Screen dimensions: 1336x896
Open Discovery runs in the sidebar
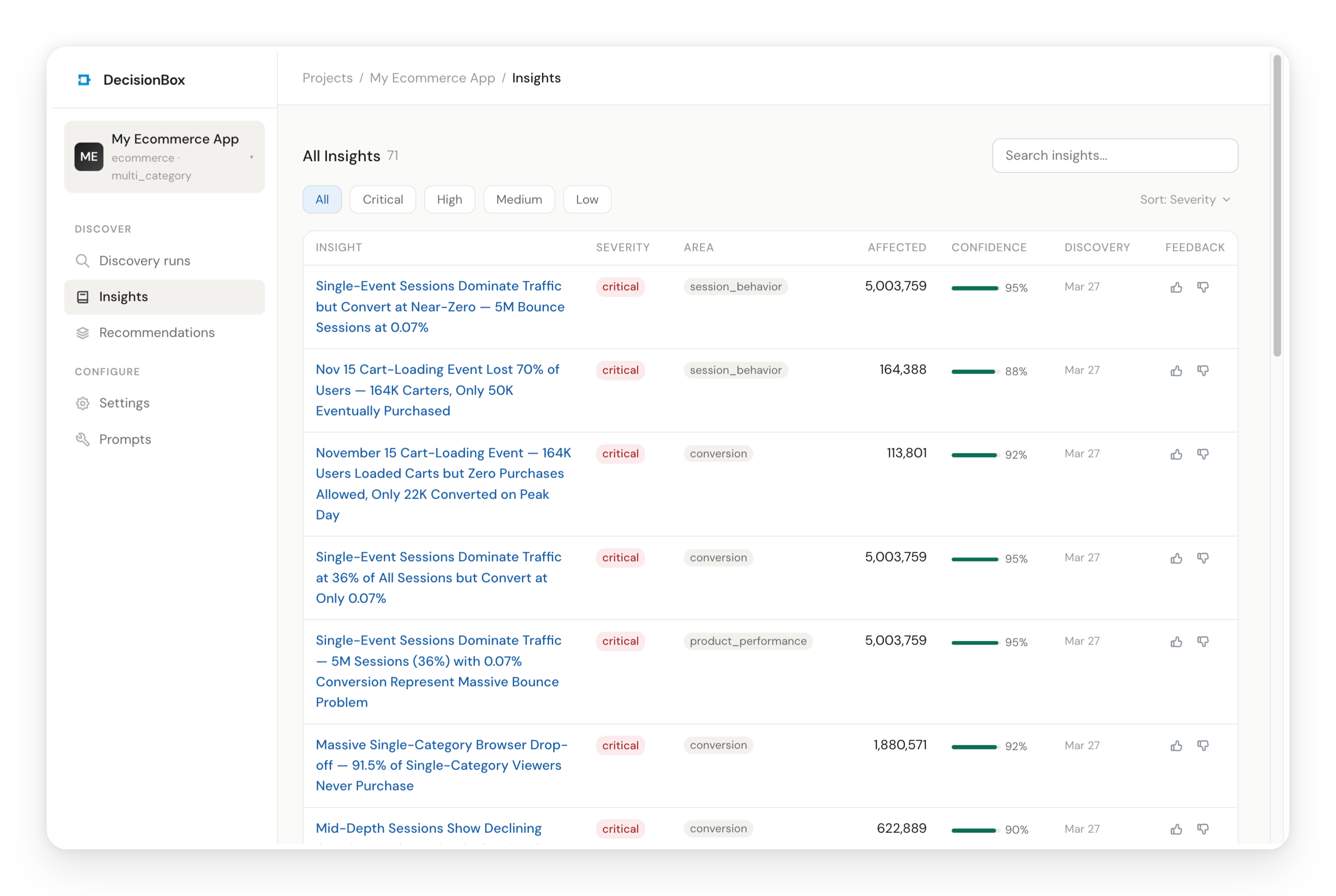coord(165,261)
